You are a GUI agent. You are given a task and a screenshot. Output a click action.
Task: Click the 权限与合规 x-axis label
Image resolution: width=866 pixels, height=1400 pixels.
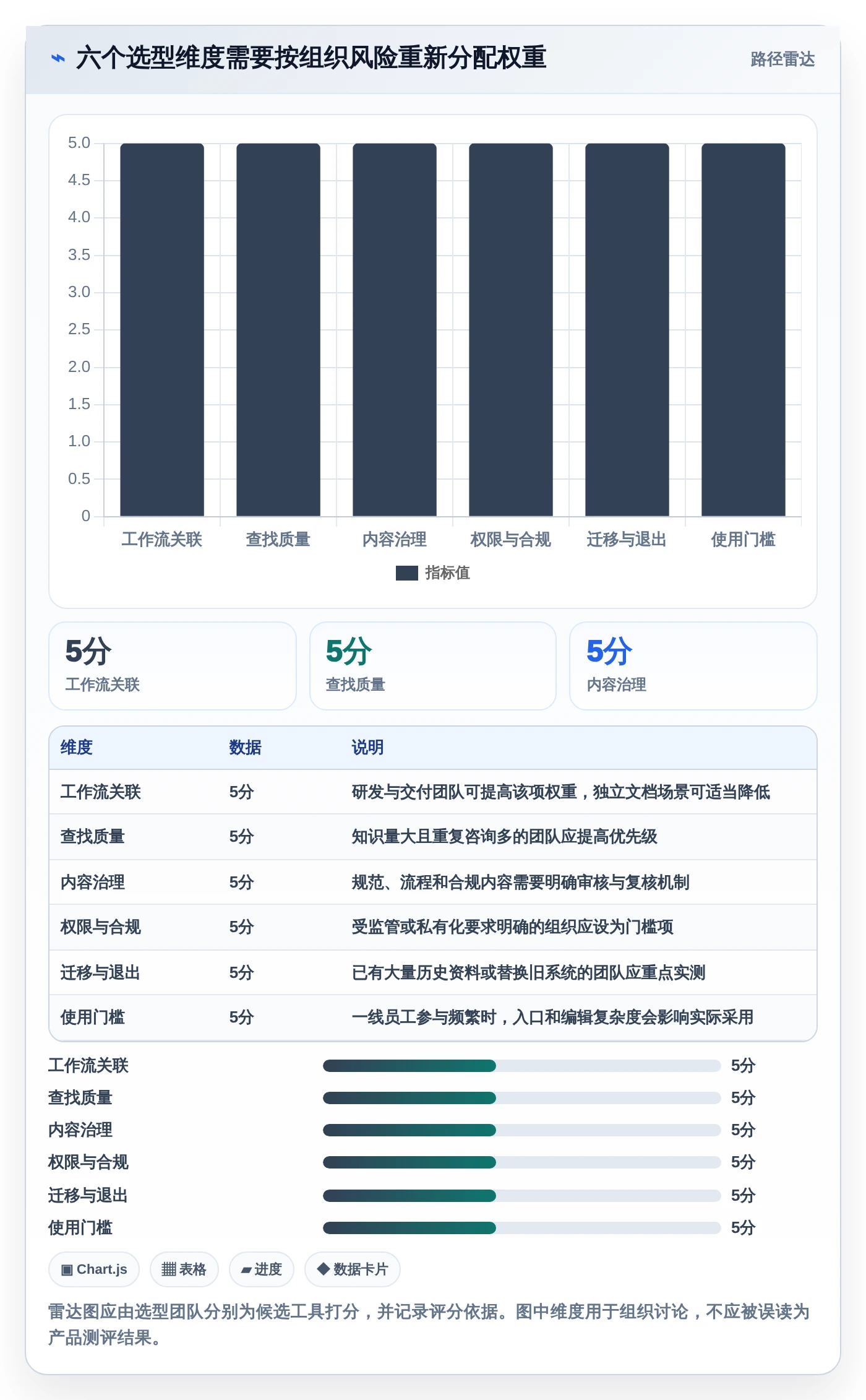(x=511, y=540)
